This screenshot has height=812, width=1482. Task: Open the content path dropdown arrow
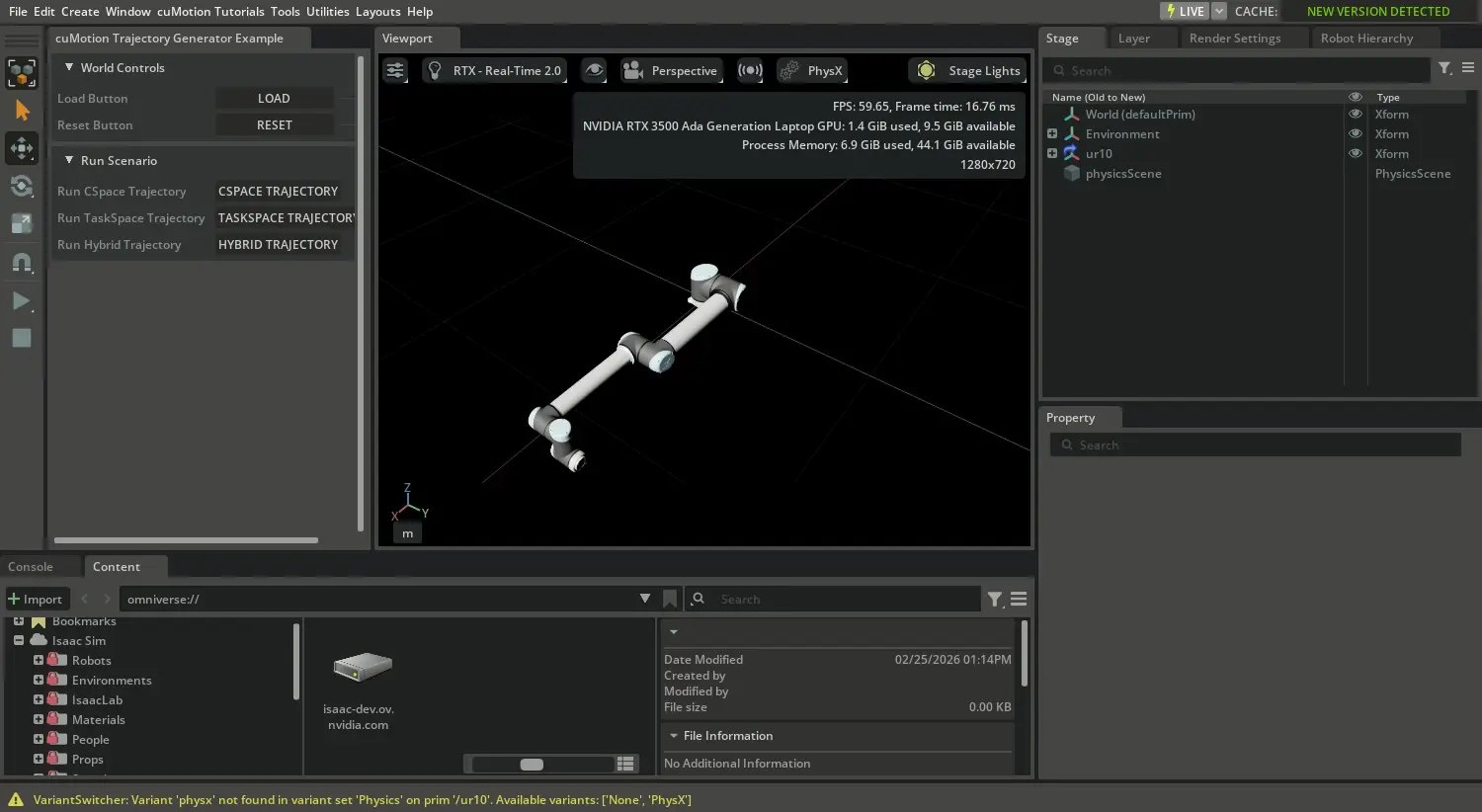point(645,599)
